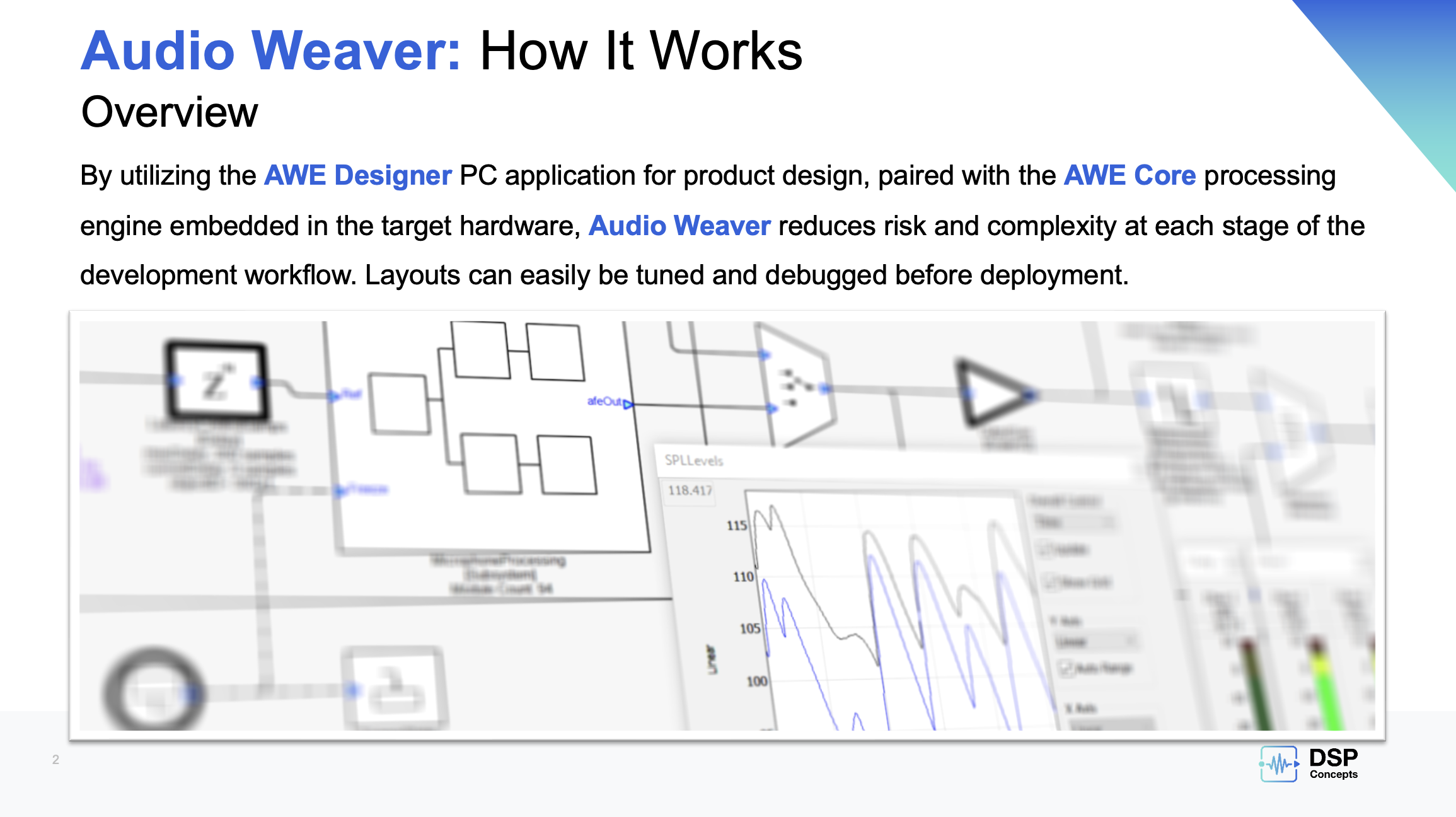Click the 118.417 value field

(690, 490)
